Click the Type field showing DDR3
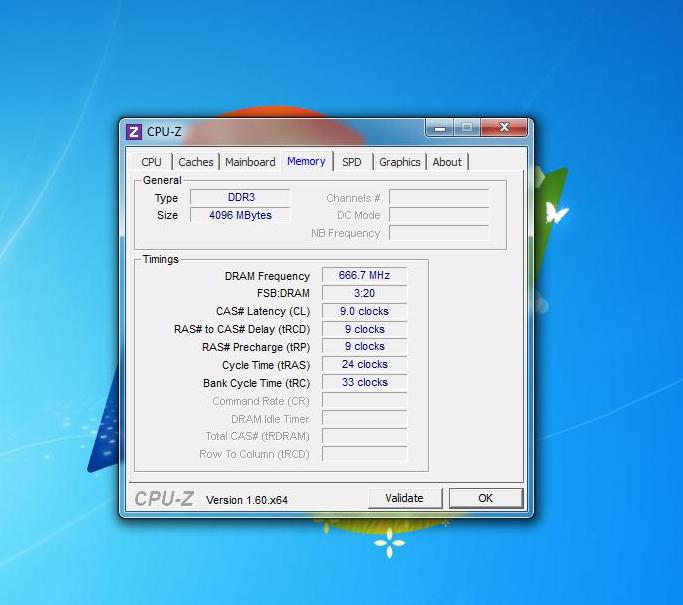 240,197
